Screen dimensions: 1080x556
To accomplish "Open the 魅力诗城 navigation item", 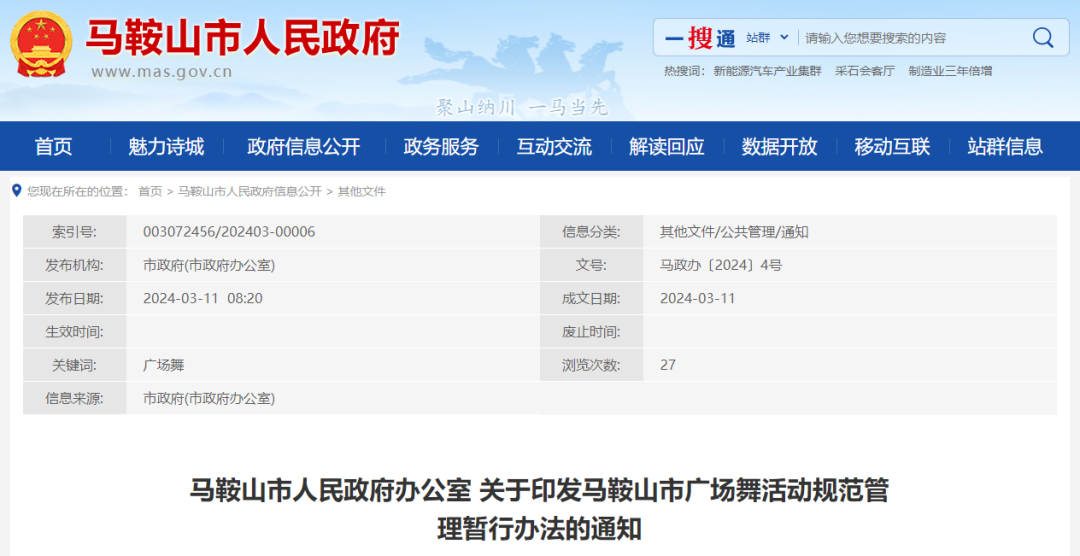I will [166, 146].
